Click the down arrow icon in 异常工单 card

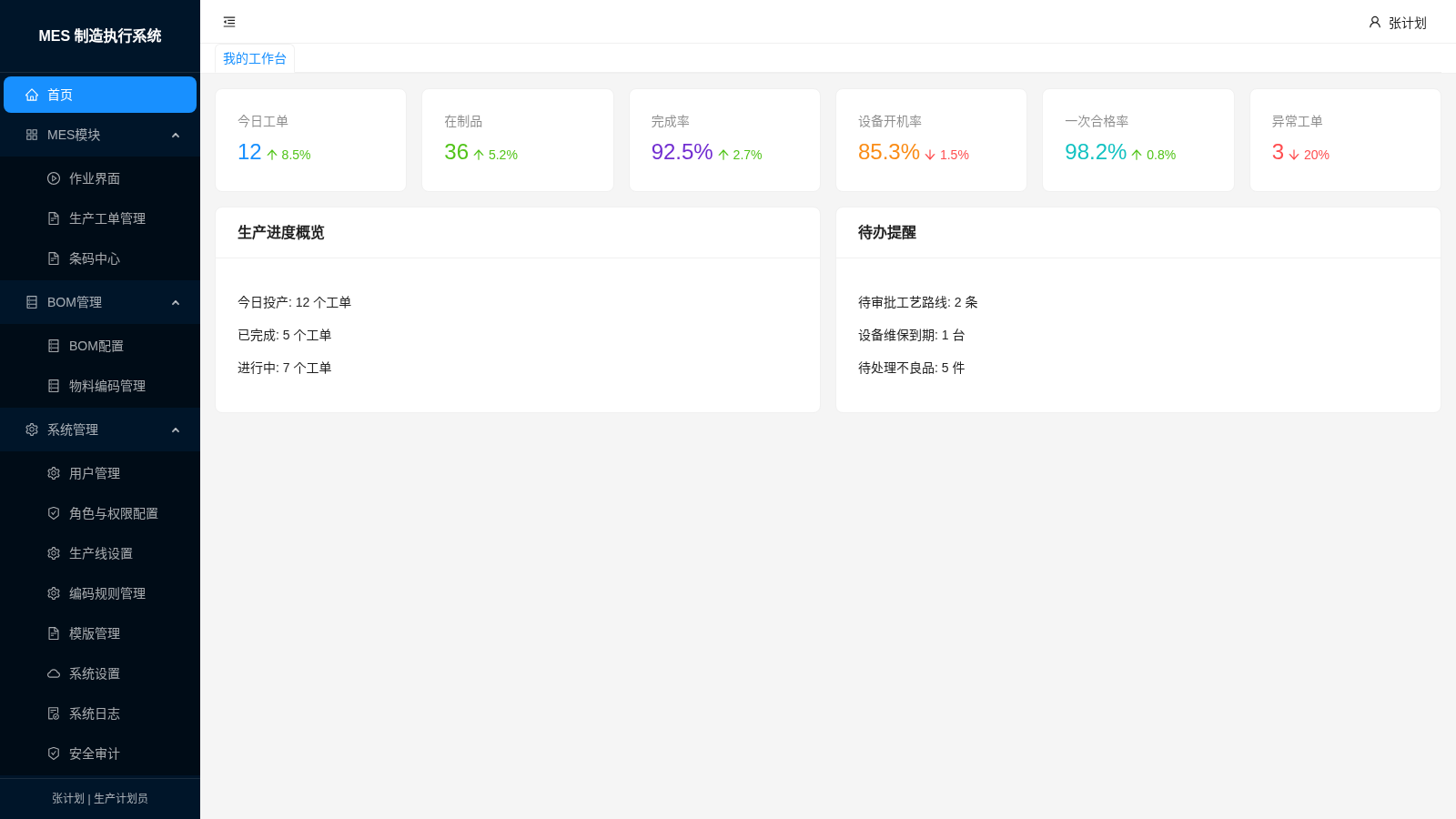[1294, 155]
